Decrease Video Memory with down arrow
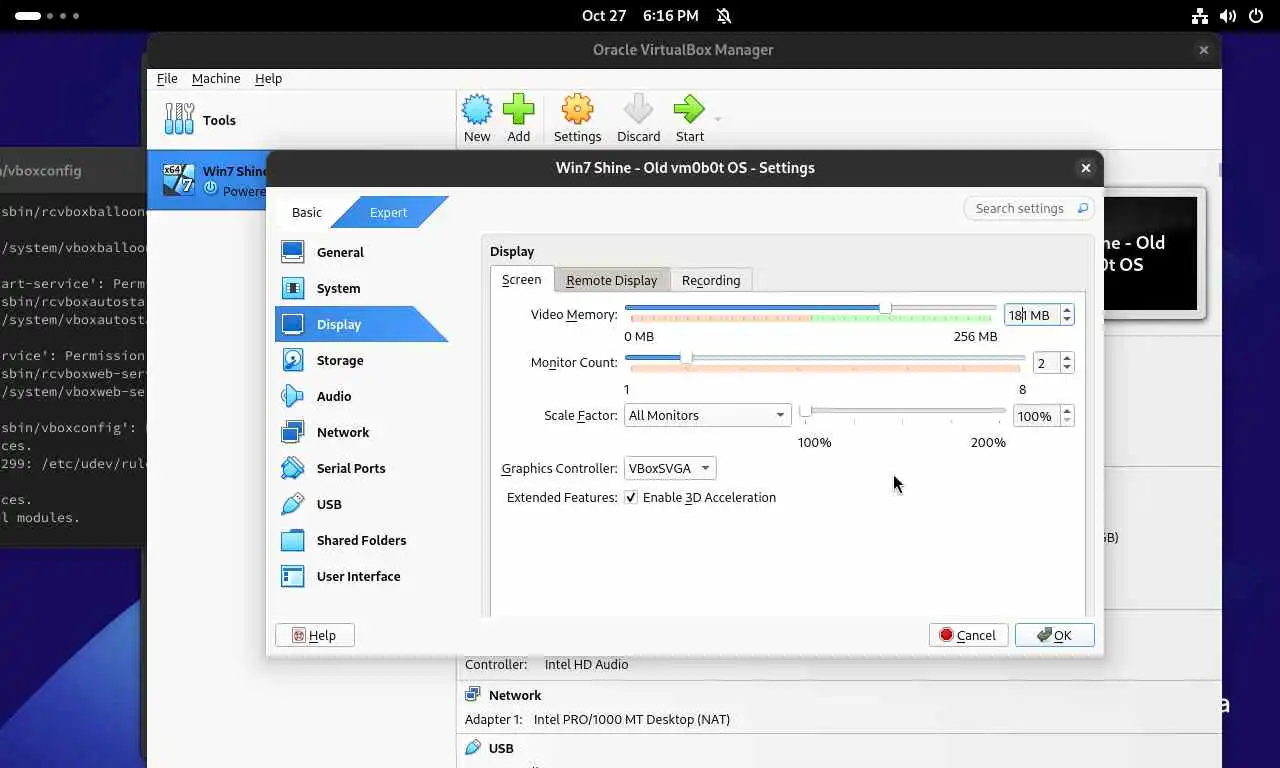 tap(1067, 320)
